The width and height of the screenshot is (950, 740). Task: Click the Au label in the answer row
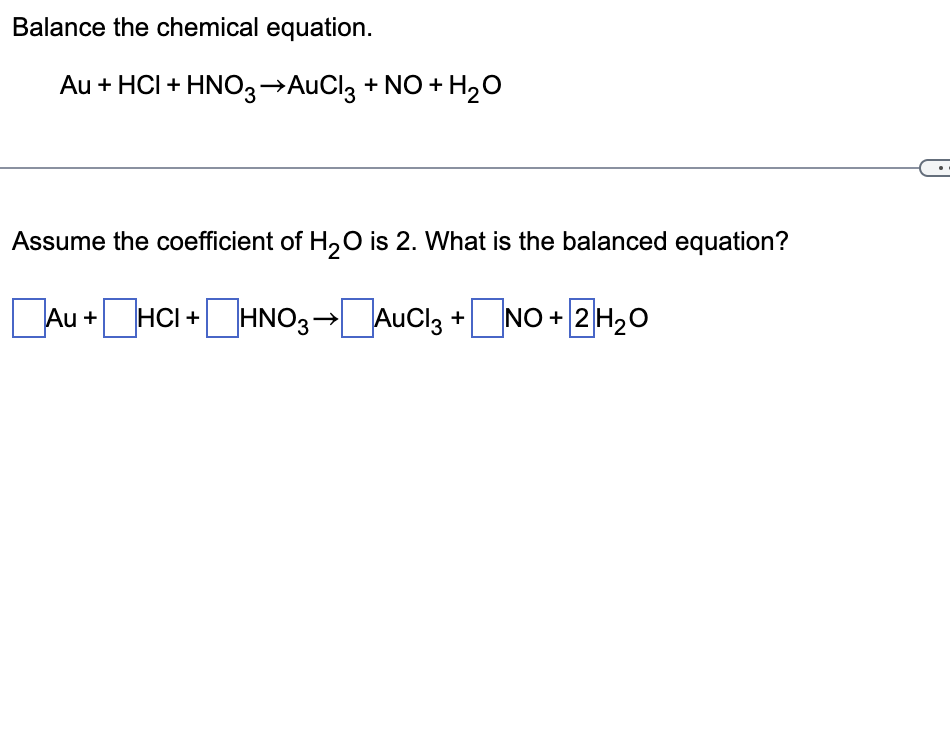pos(62,318)
